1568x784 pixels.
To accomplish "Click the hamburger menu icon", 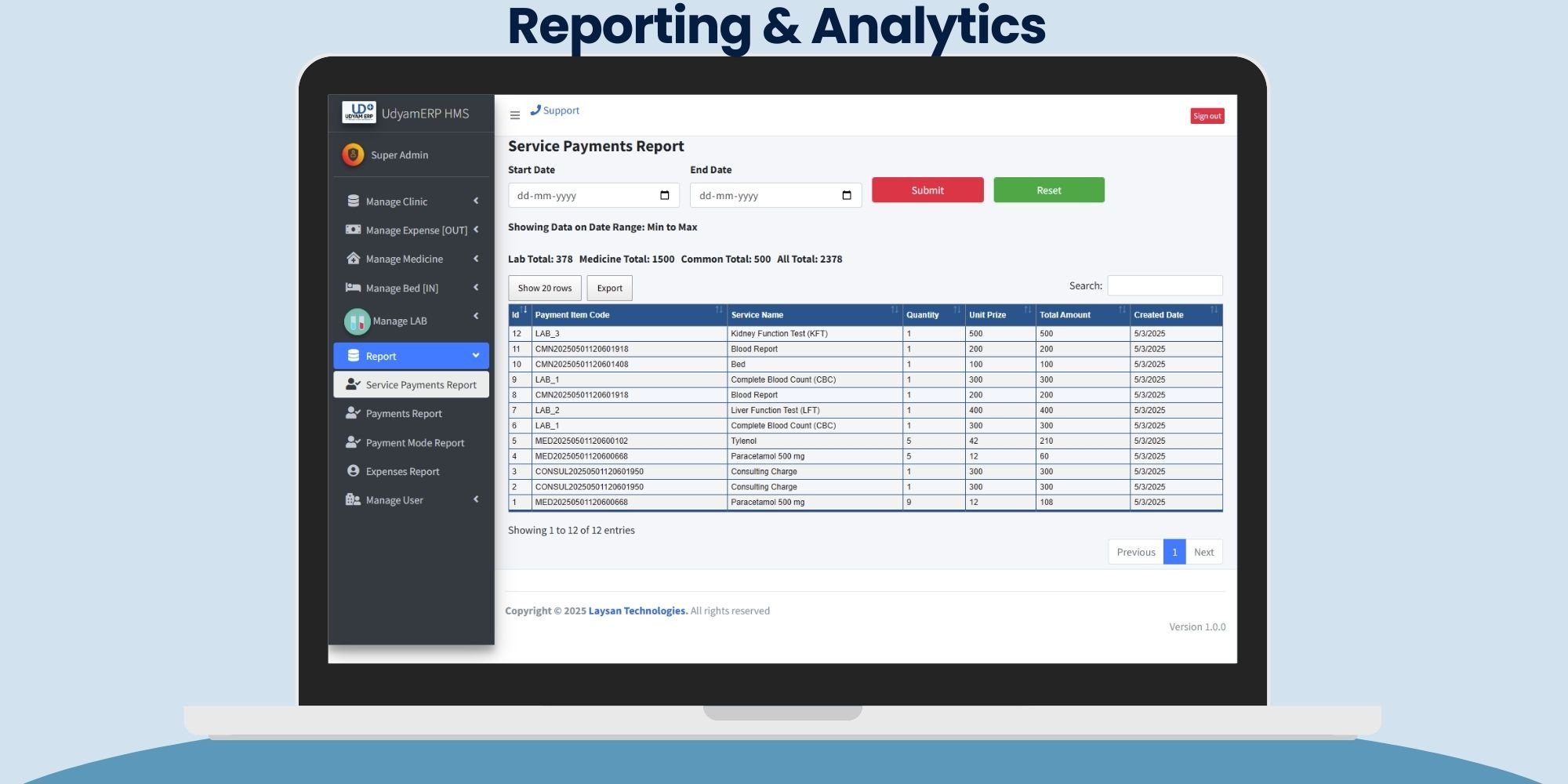I will point(514,115).
